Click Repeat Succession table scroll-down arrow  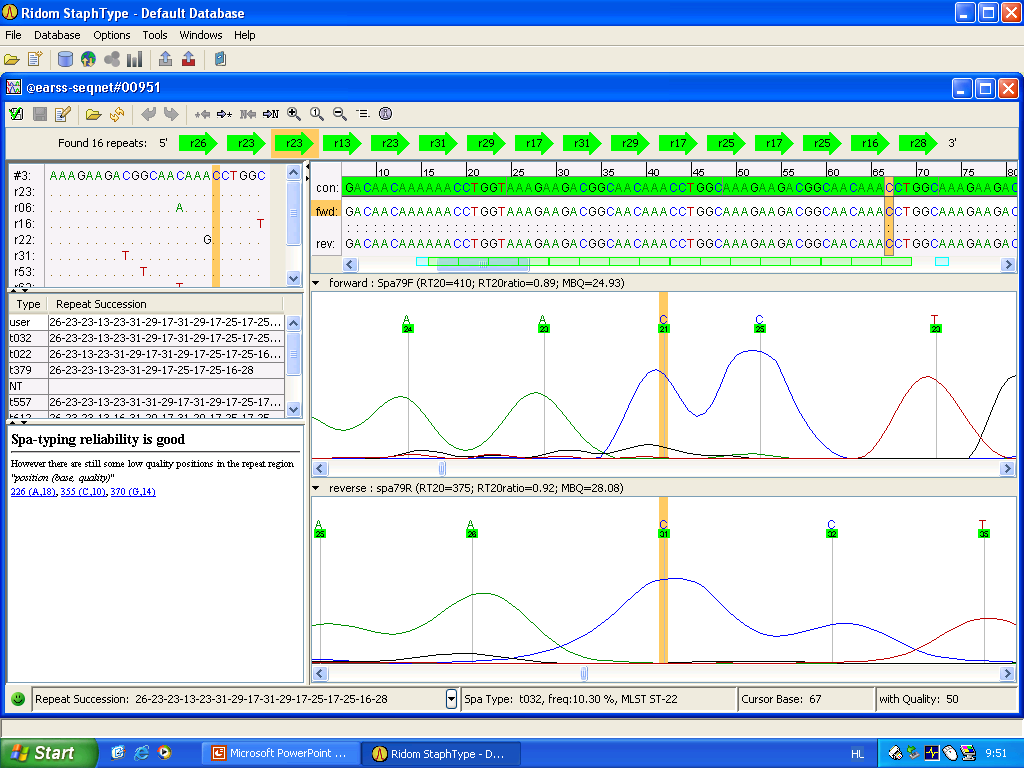point(293,409)
